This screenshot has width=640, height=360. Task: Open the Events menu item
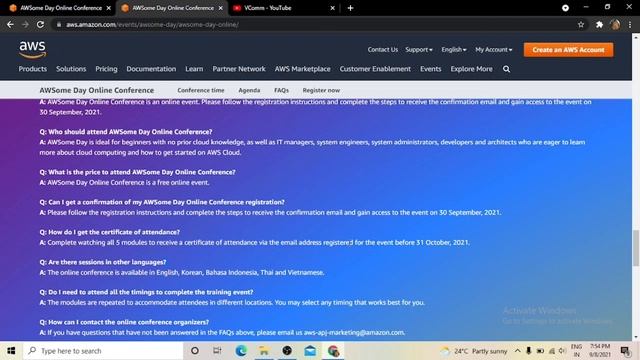(x=431, y=69)
